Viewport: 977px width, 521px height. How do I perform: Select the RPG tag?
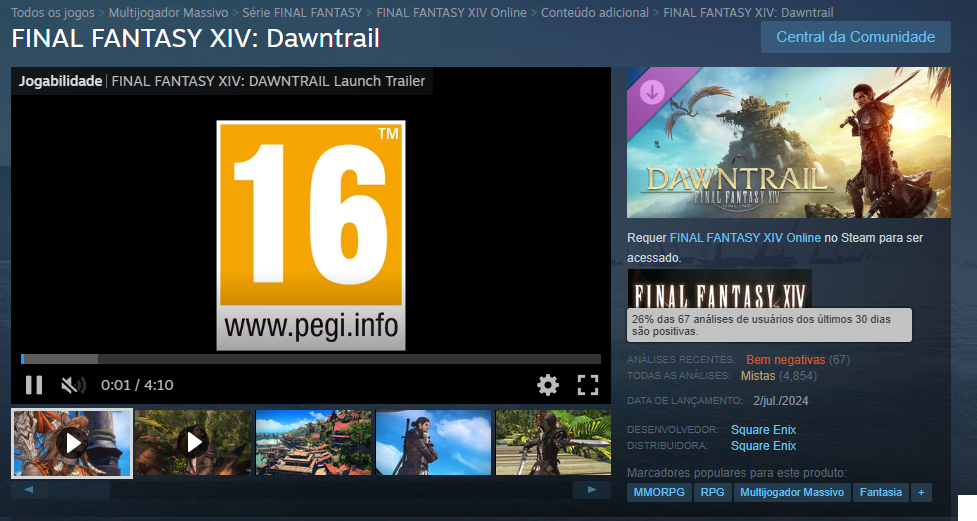pyautogui.click(x=712, y=492)
